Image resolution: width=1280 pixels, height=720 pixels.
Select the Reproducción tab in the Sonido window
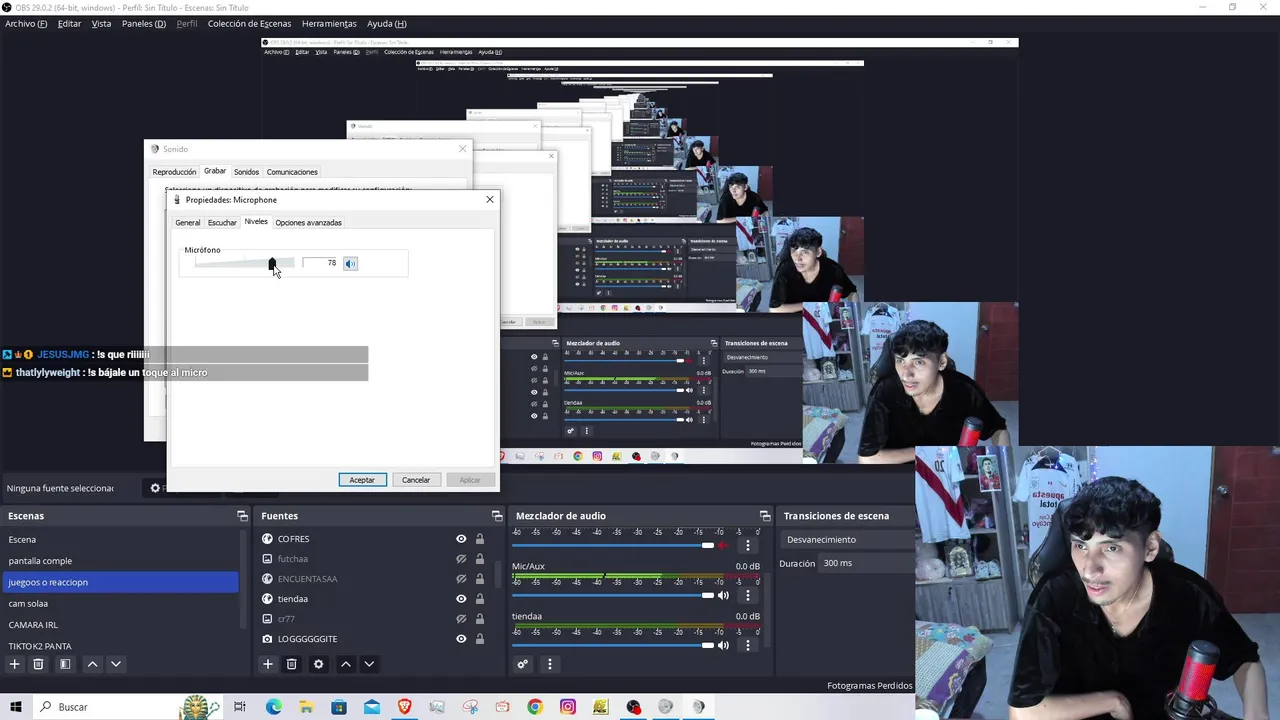click(174, 172)
